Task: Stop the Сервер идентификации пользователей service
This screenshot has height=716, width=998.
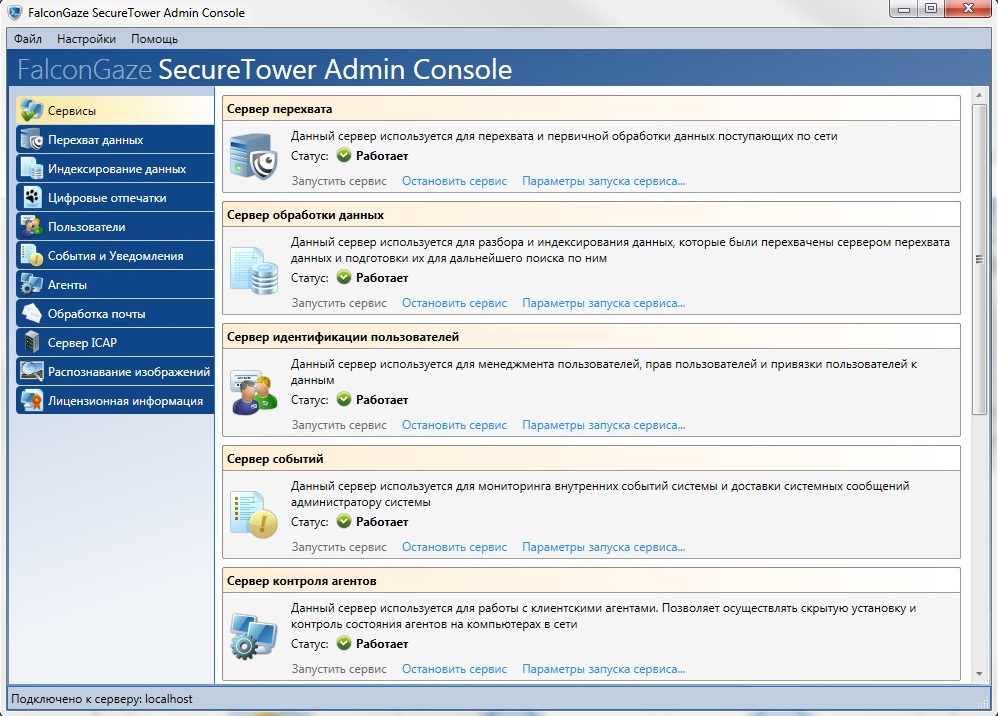Action: (454, 425)
